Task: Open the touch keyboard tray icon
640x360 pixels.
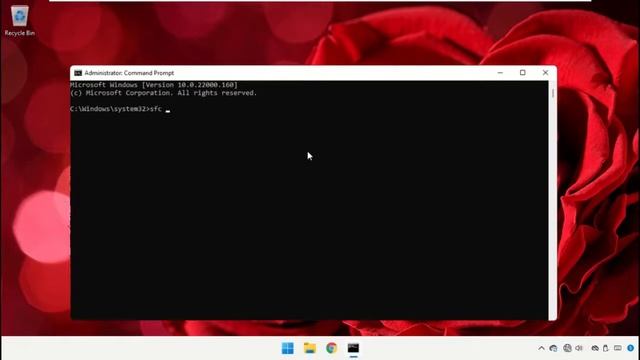Action: coord(618,348)
